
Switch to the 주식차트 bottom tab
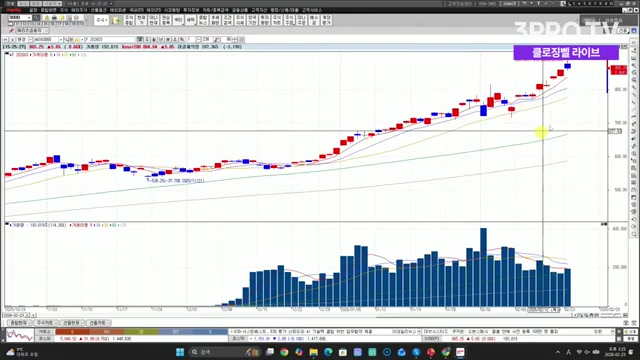click(x=45, y=323)
